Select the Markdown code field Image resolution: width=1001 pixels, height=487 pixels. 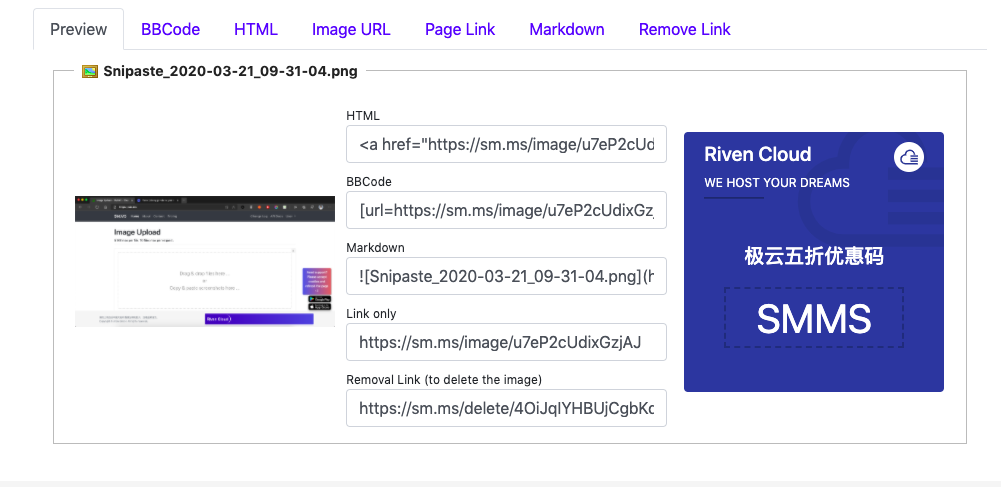[506, 276]
